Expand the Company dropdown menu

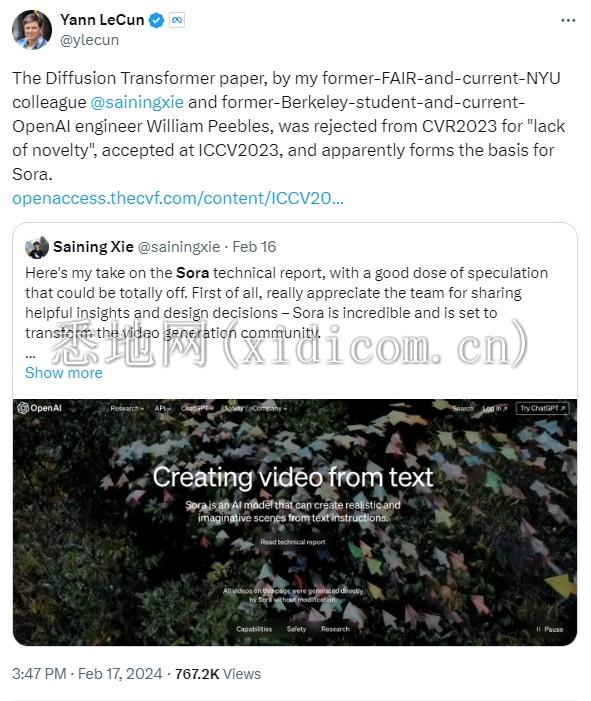tap(270, 408)
